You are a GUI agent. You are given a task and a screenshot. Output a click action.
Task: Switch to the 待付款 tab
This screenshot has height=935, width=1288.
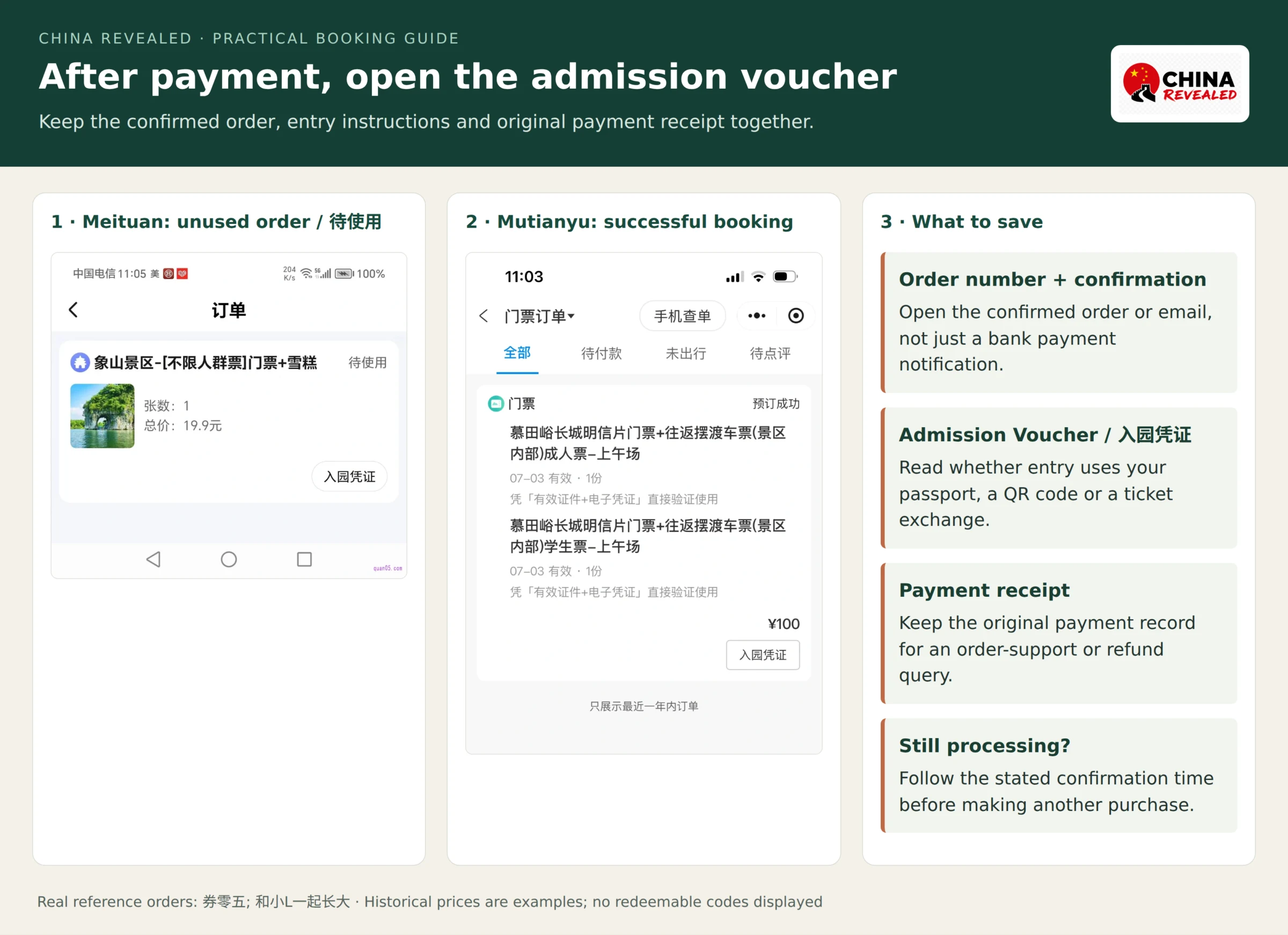click(x=602, y=353)
